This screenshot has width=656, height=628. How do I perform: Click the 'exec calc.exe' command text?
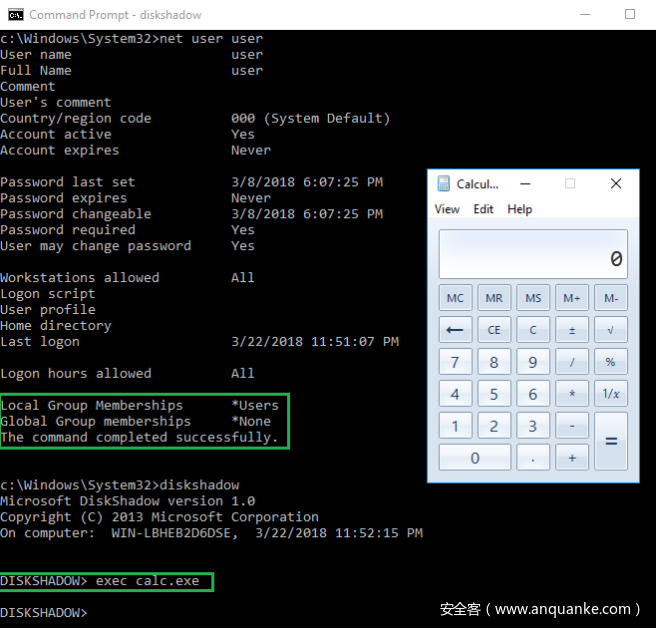pos(147,581)
